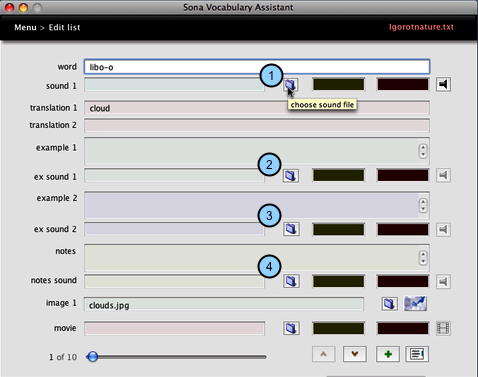Browse file for notes sound

[291, 281]
